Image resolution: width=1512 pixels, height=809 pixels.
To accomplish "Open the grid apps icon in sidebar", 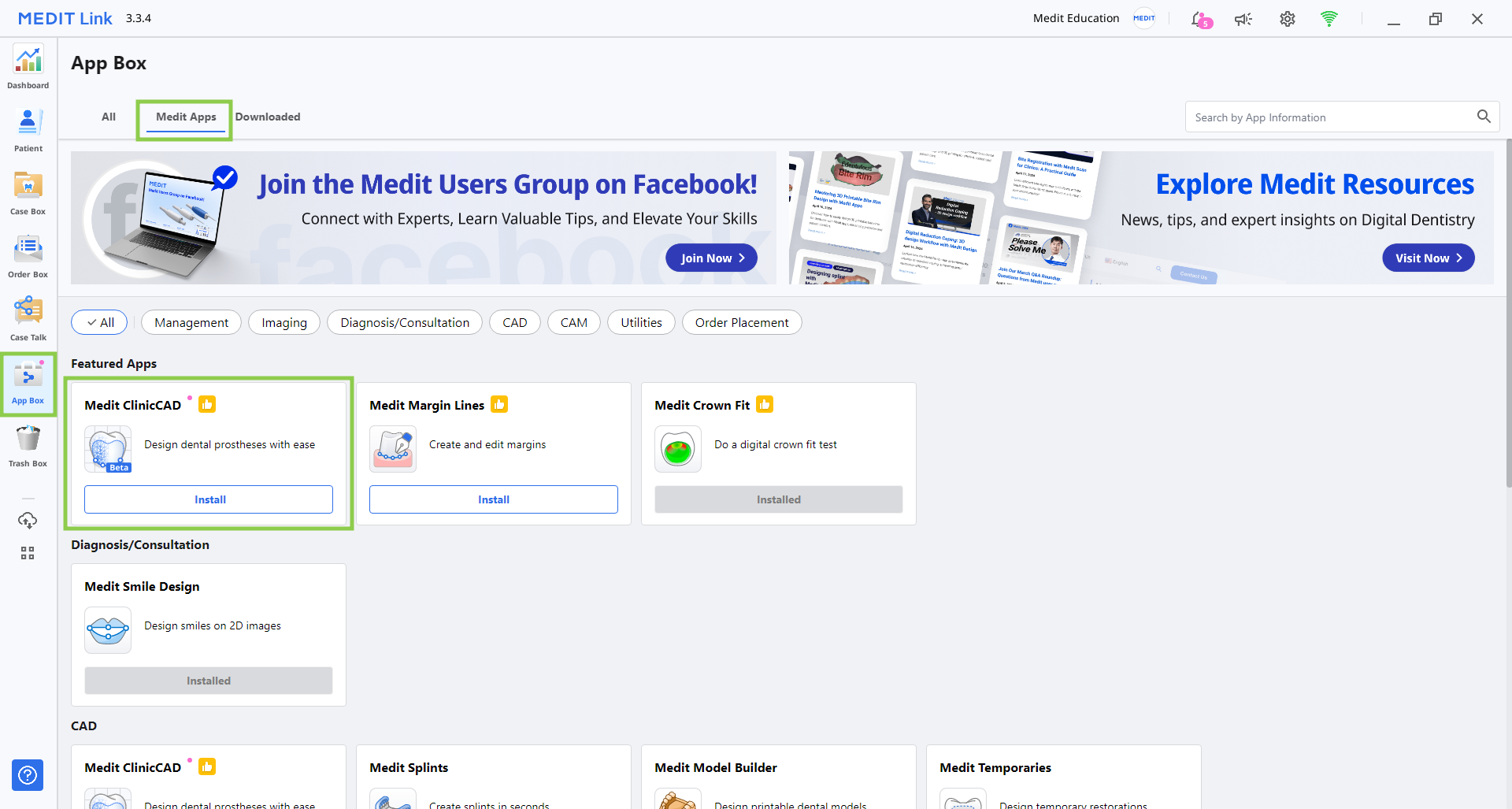I will click(x=28, y=553).
